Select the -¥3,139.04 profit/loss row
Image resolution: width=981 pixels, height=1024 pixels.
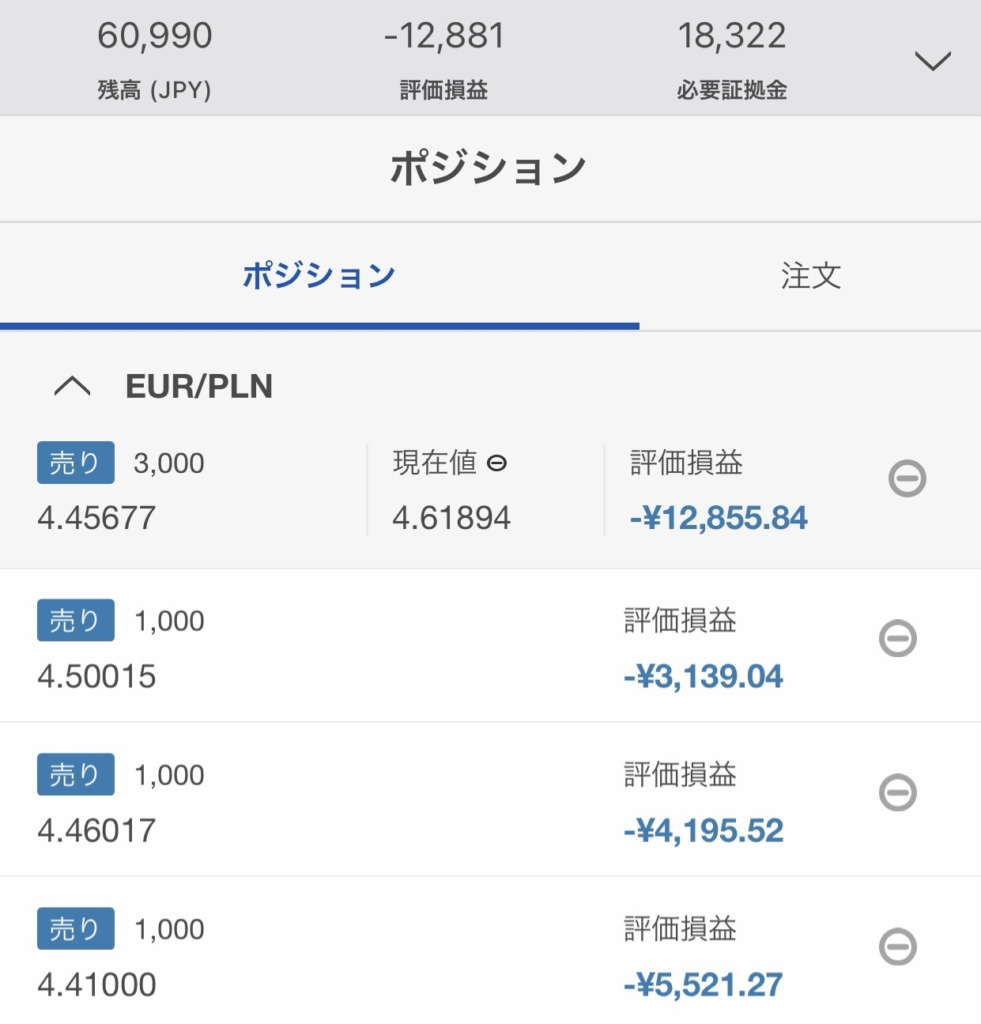490,646
